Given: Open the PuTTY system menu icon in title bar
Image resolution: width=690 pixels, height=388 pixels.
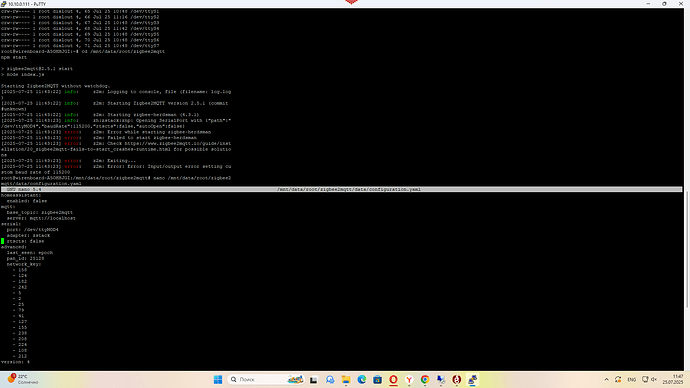Looking at the screenshot, I should pyautogui.click(x=4, y=4).
